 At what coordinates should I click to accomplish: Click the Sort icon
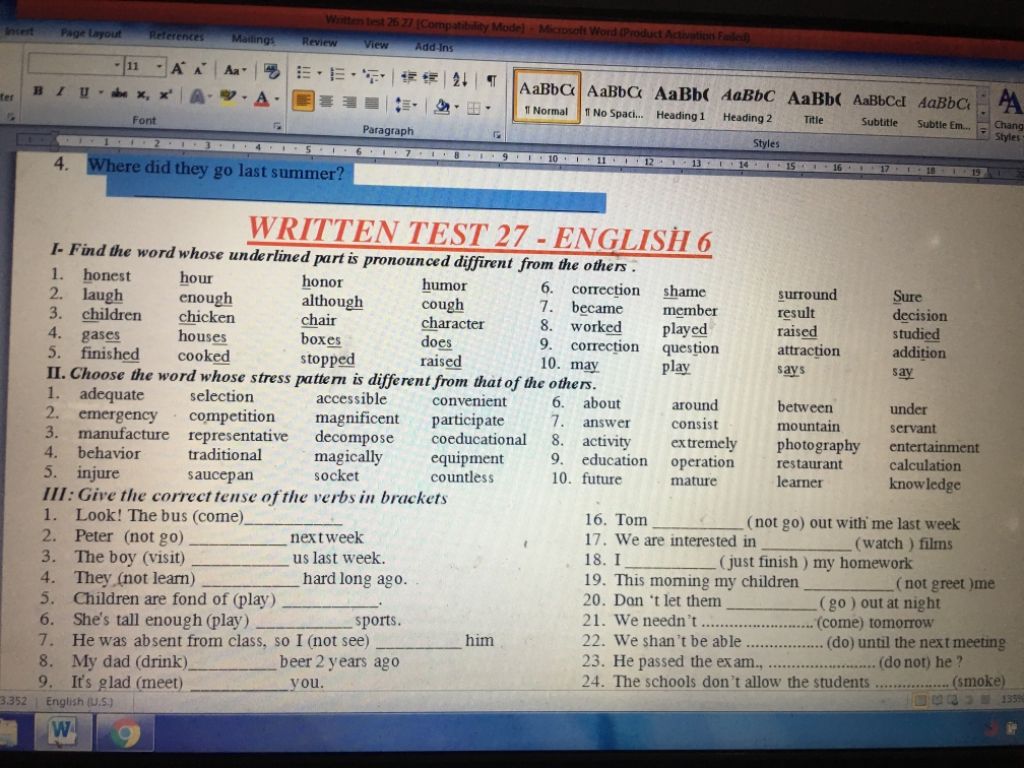click(460, 79)
